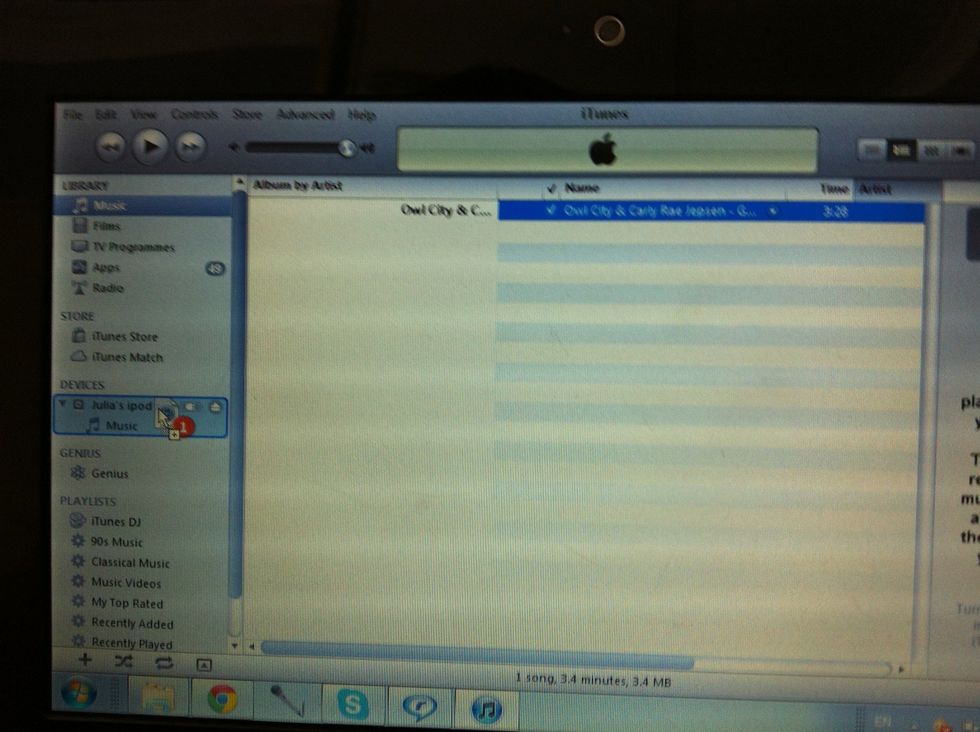This screenshot has height=732, width=980.
Task: Switch to song list view
Action: (872, 150)
